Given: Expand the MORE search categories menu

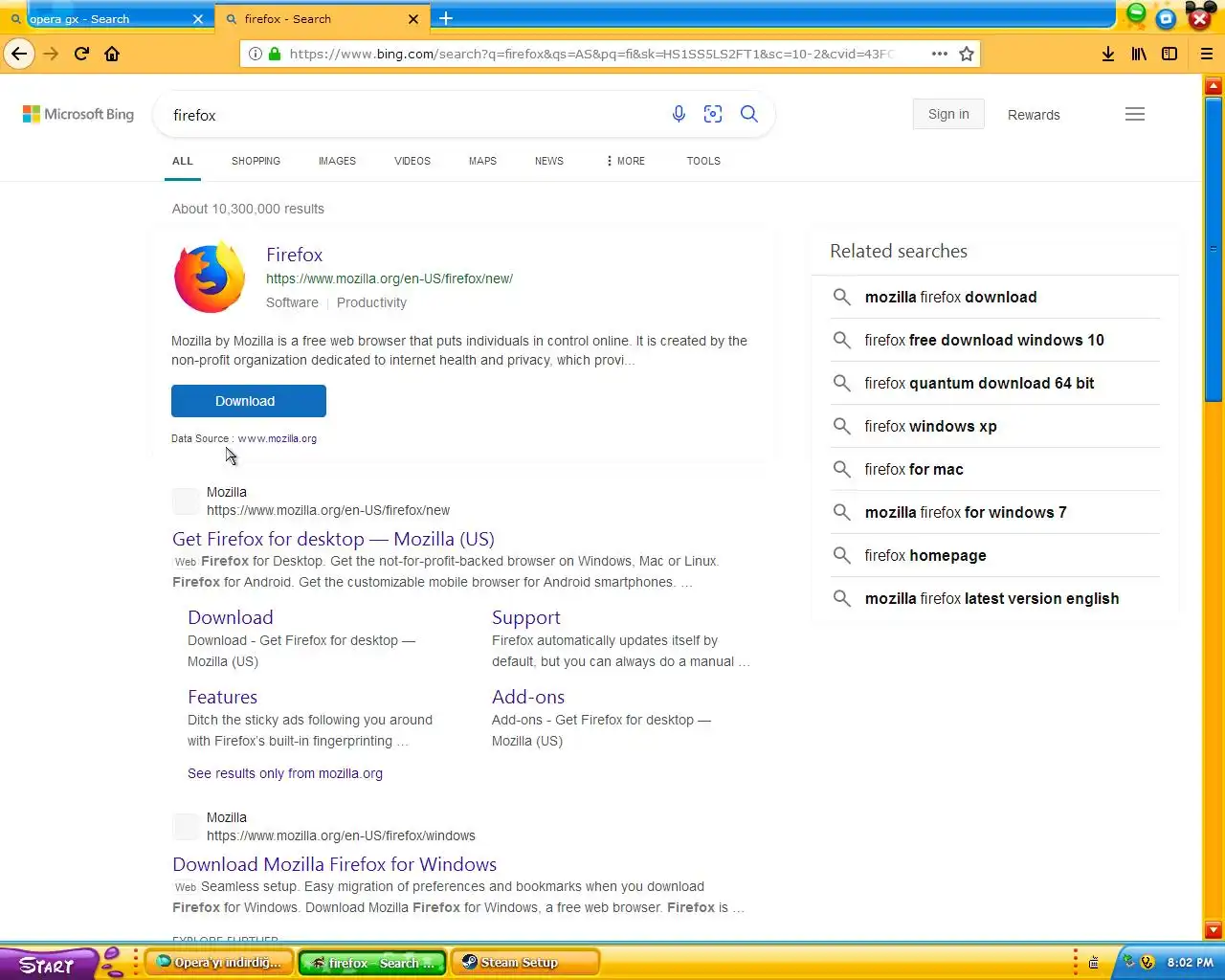Looking at the screenshot, I should coord(626,161).
